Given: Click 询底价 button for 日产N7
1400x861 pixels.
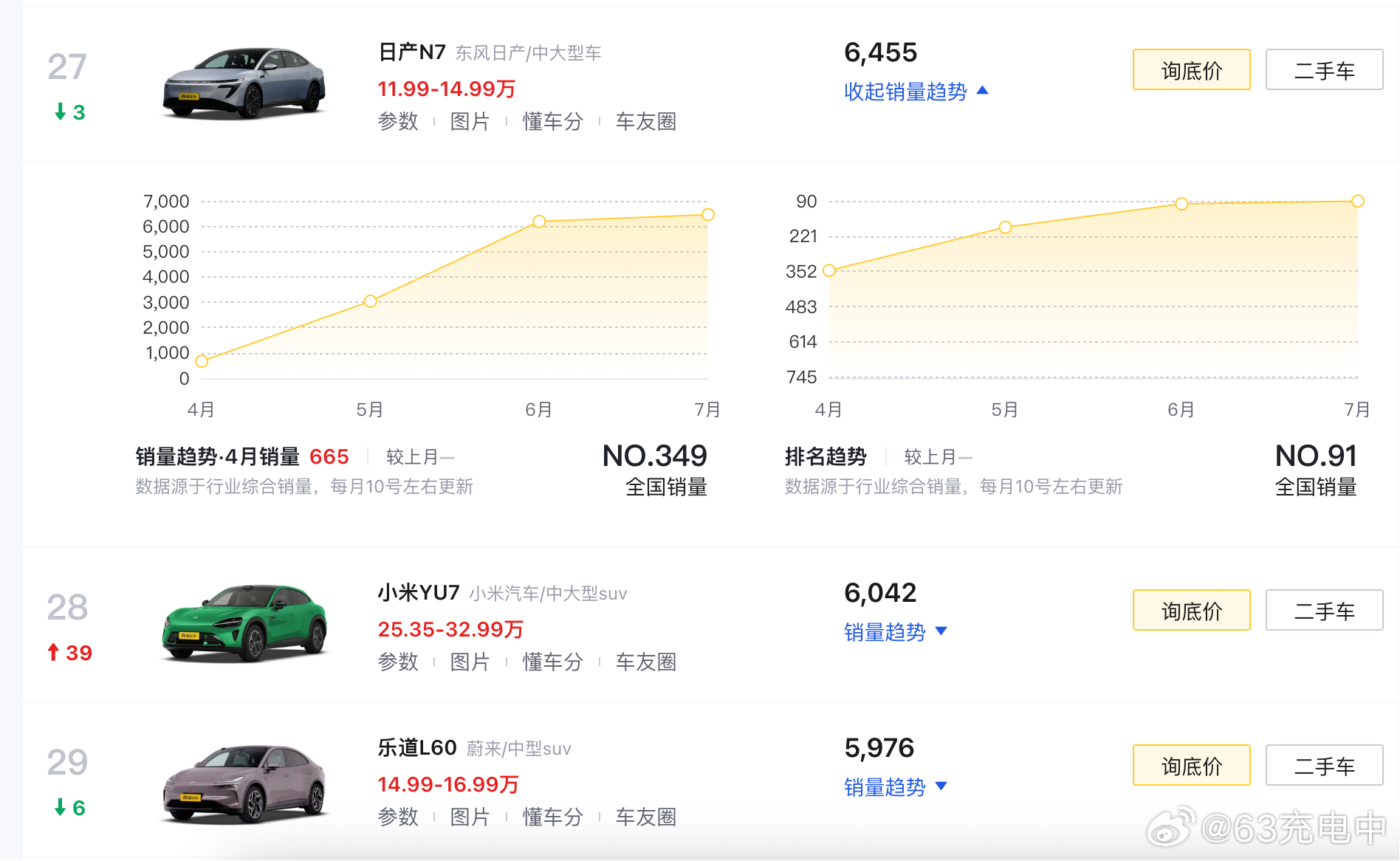Looking at the screenshot, I should pyautogui.click(x=1191, y=70).
